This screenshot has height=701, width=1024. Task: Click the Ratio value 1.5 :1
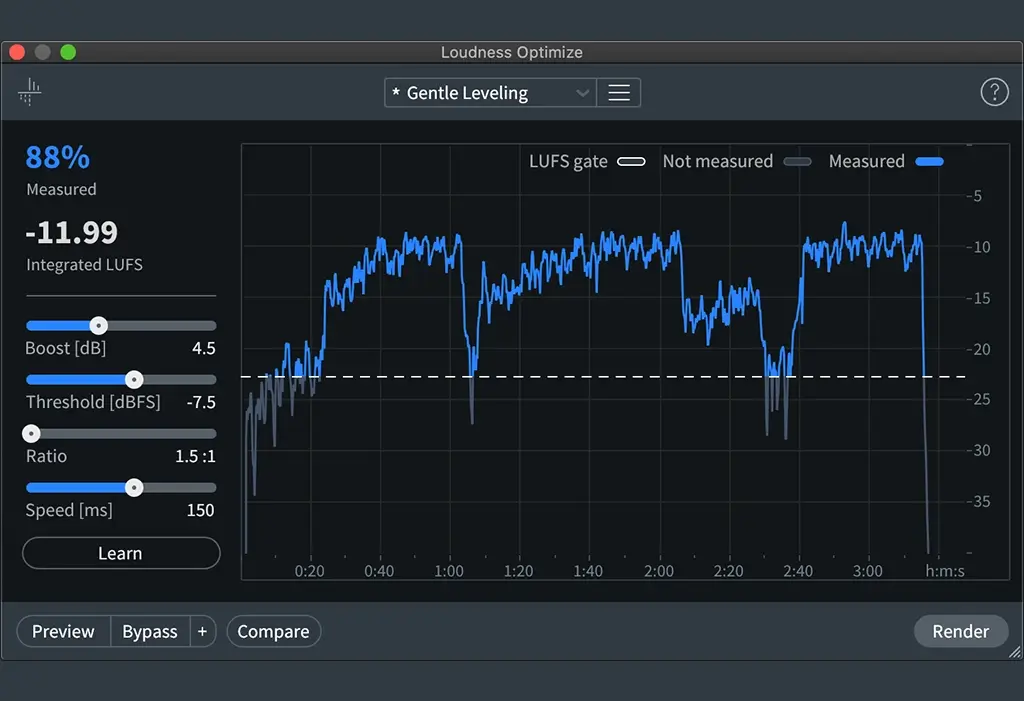click(x=195, y=456)
